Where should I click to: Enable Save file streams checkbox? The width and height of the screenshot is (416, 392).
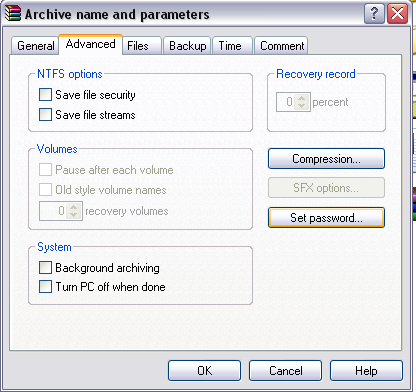click(x=45, y=115)
